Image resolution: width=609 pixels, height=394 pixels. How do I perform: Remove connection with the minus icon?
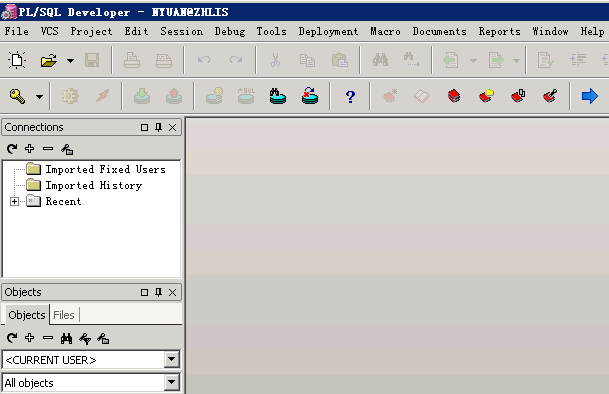coord(48,148)
